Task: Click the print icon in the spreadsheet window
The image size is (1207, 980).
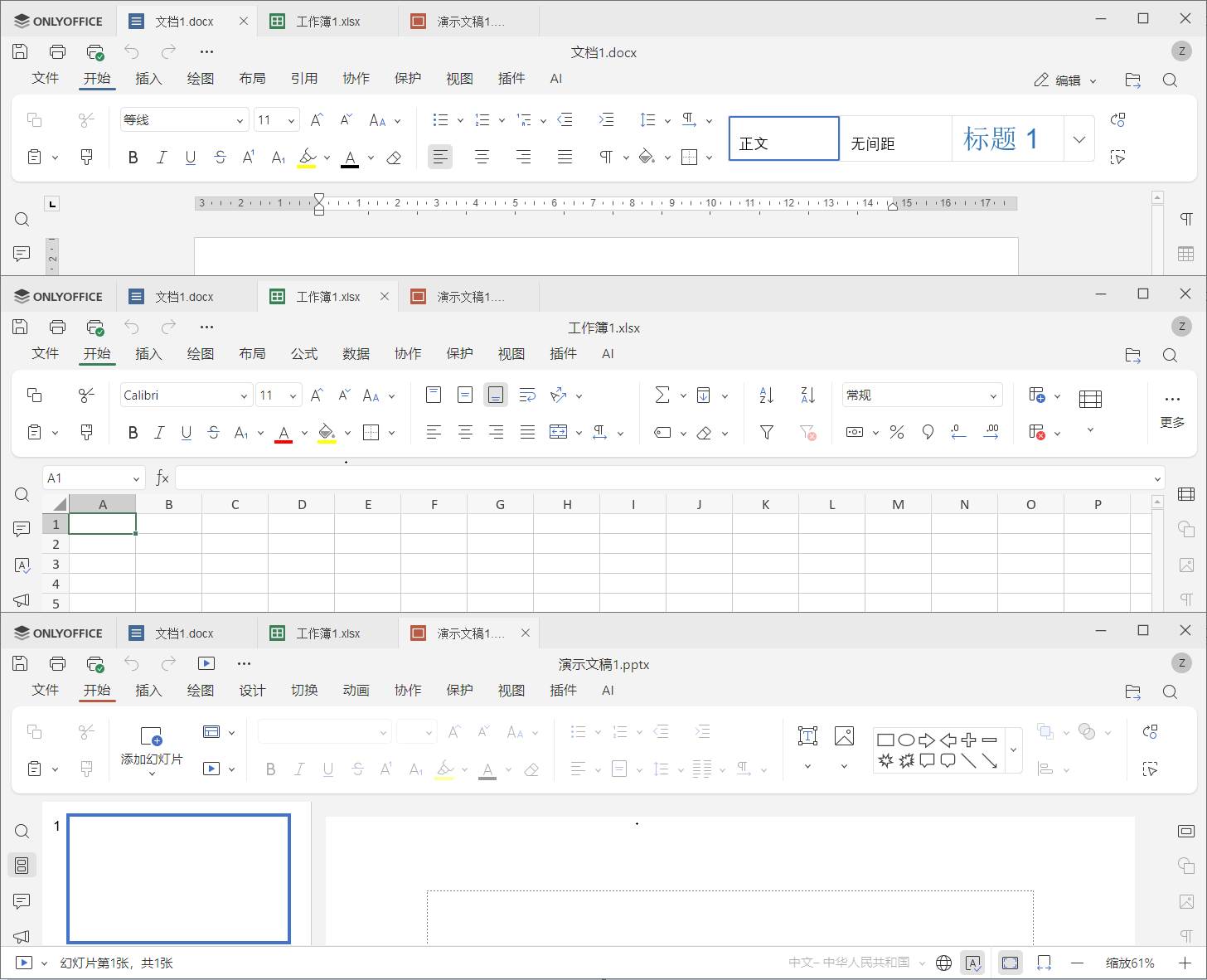Action: click(x=57, y=327)
